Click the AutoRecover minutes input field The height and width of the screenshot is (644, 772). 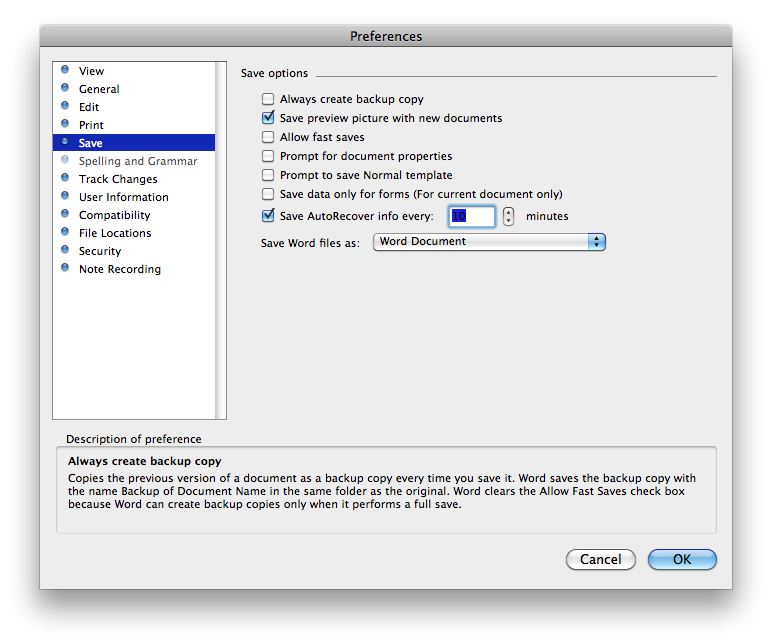click(472, 216)
